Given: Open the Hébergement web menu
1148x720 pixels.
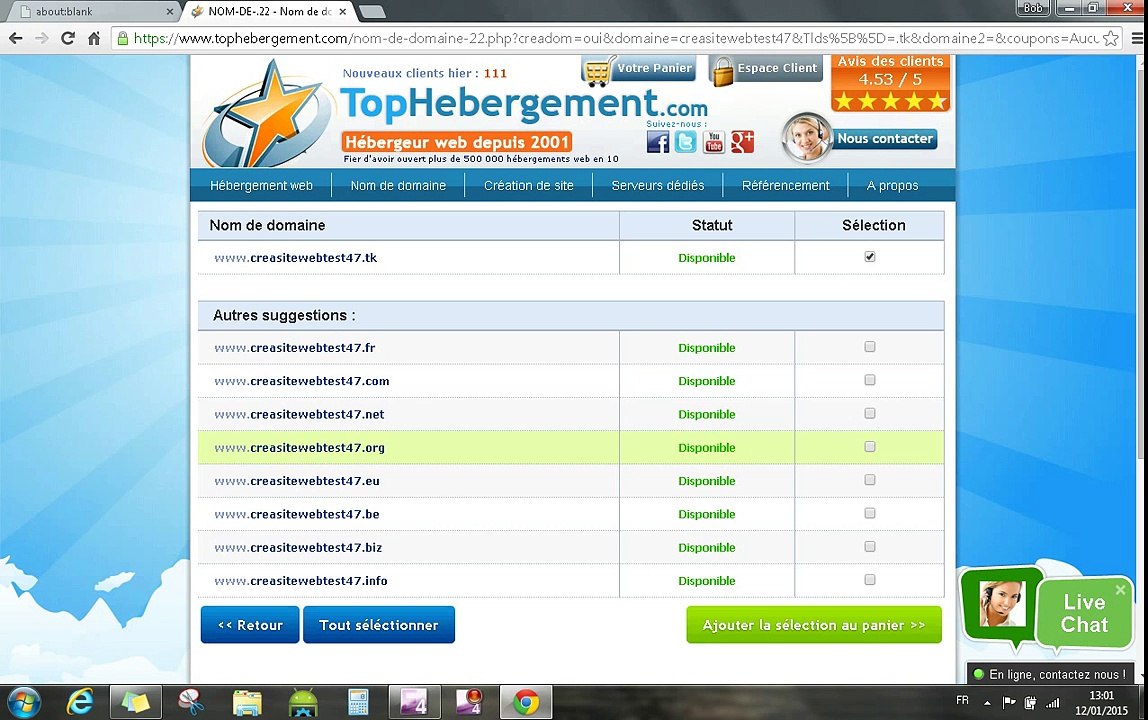Looking at the screenshot, I should pyautogui.click(x=261, y=185).
